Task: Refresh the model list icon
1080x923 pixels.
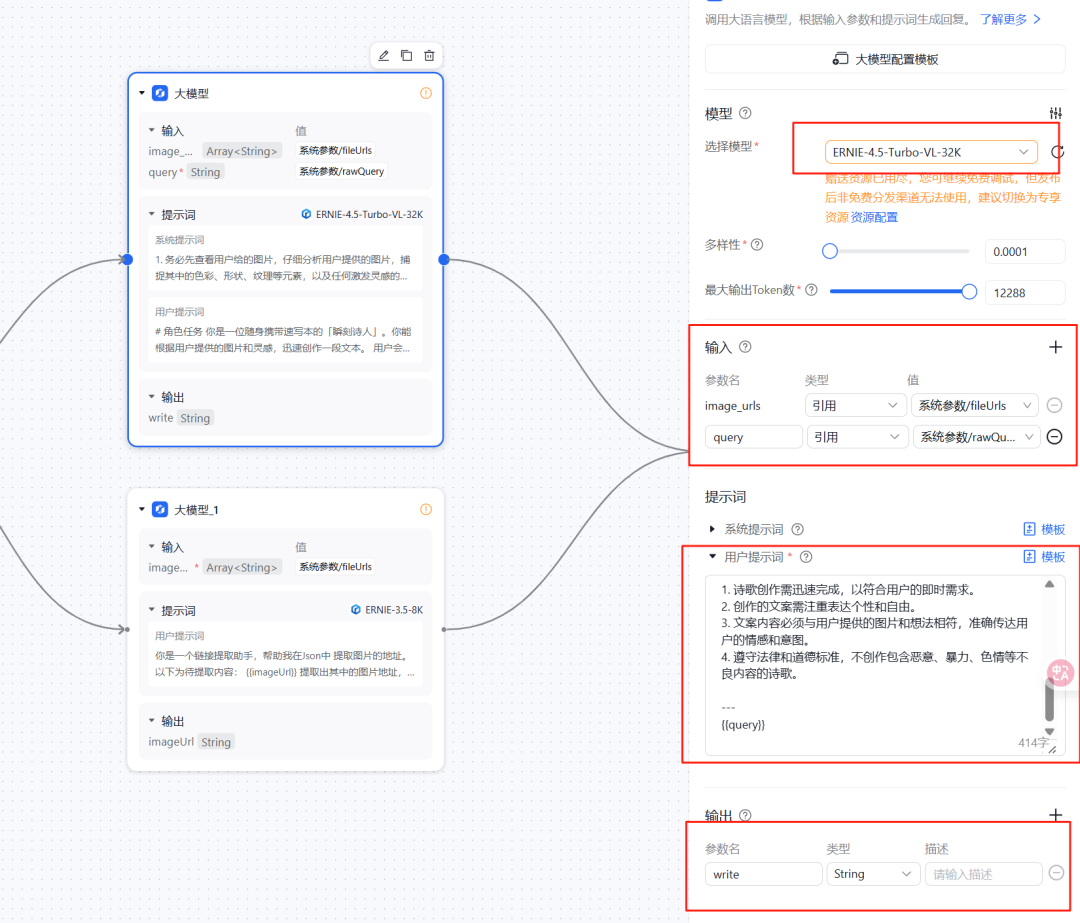Action: tap(1058, 152)
